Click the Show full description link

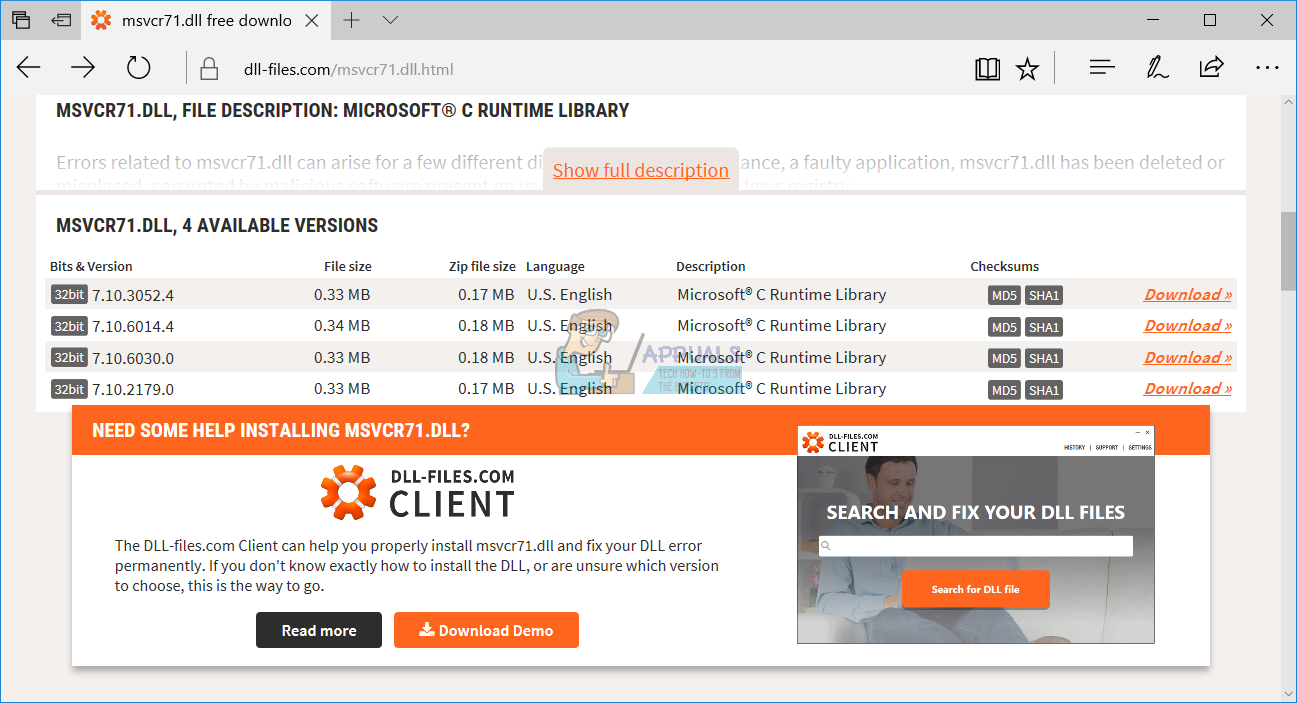pyautogui.click(x=641, y=170)
